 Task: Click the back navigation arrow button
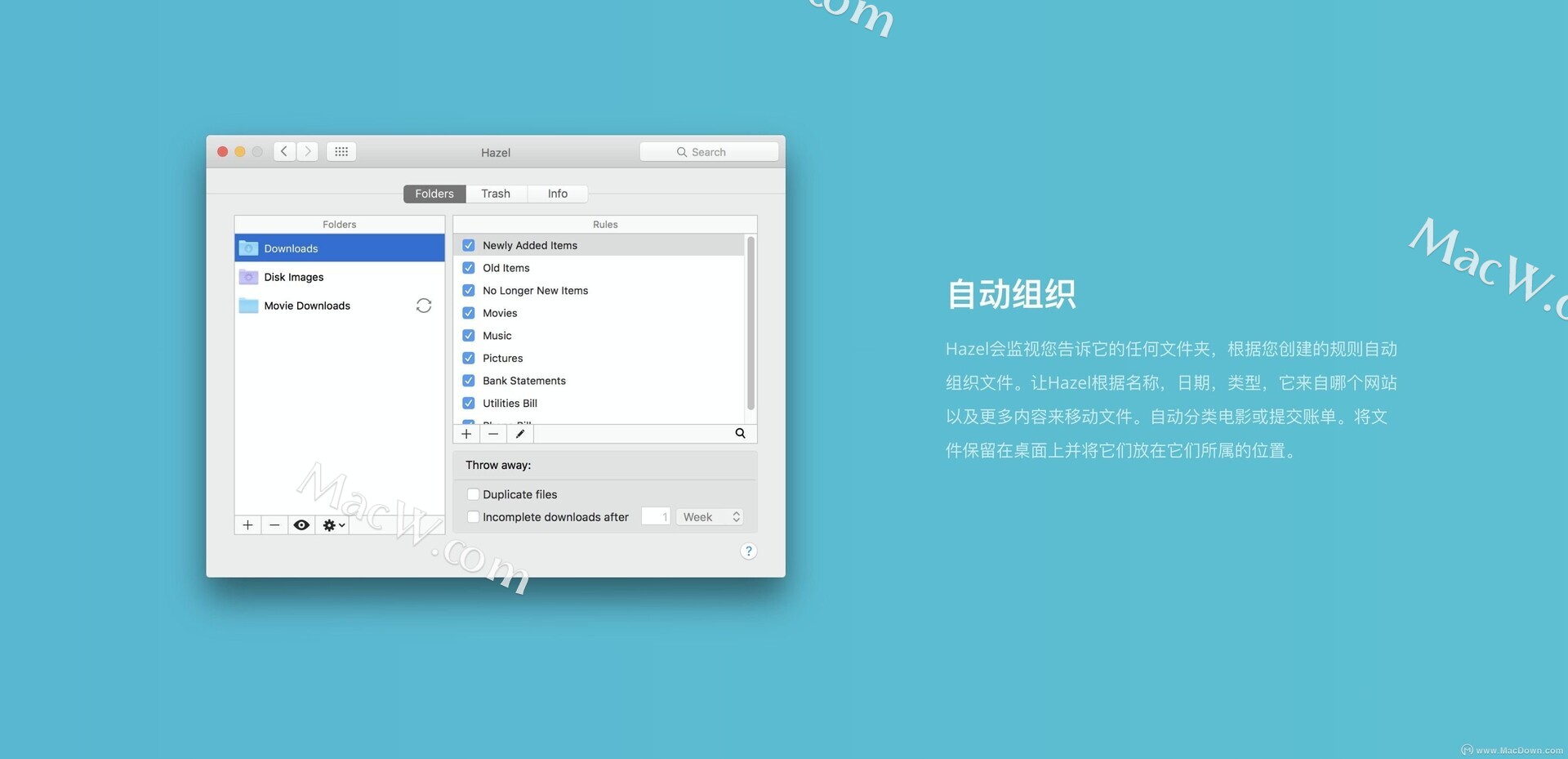tap(284, 152)
